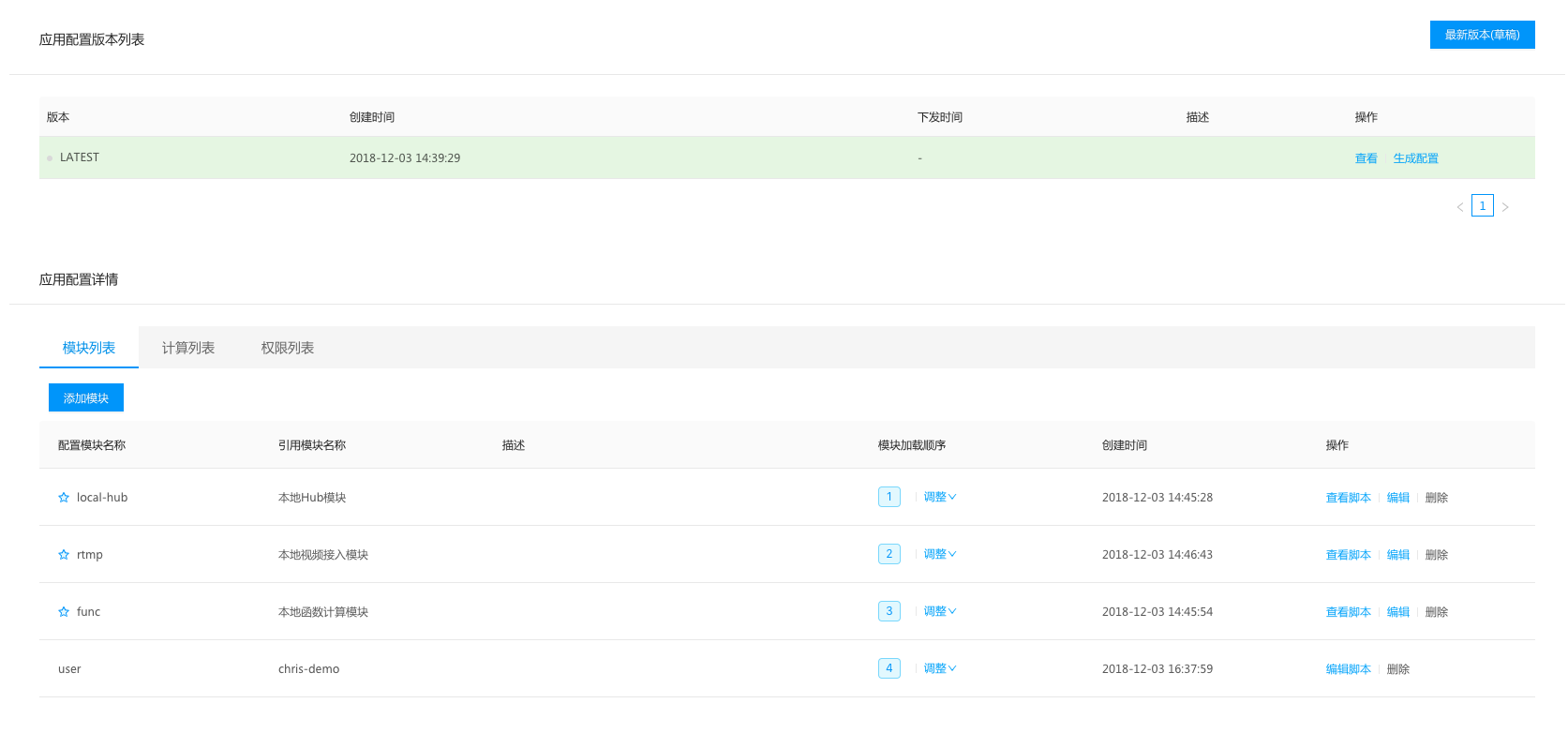1568x733 pixels.
Task: Click the star icon beside rtmp
Action: pyautogui.click(x=64, y=555)
